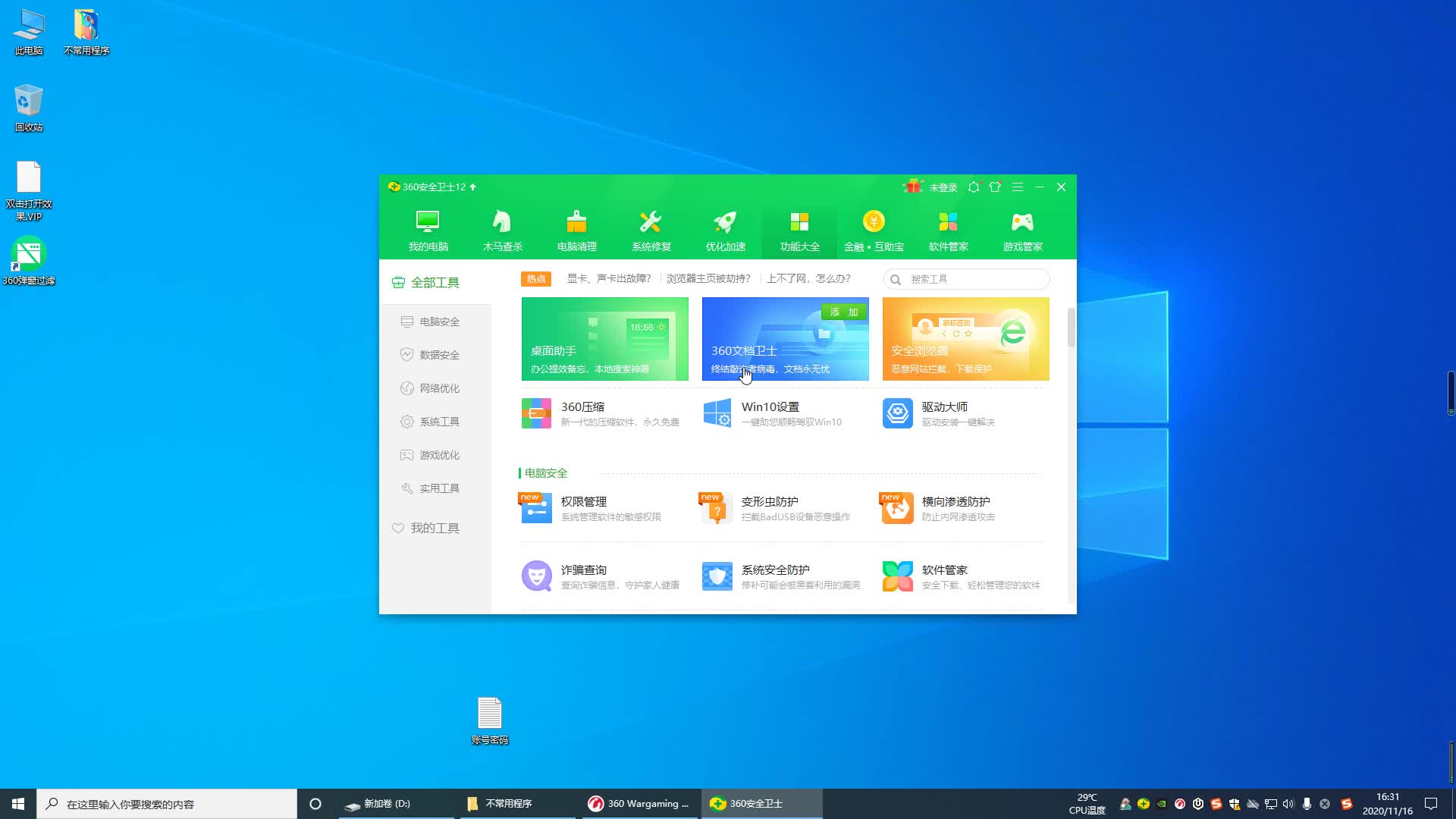
Task: Open the 横向渗透防护 tool icon
Action: click(897, 508)
